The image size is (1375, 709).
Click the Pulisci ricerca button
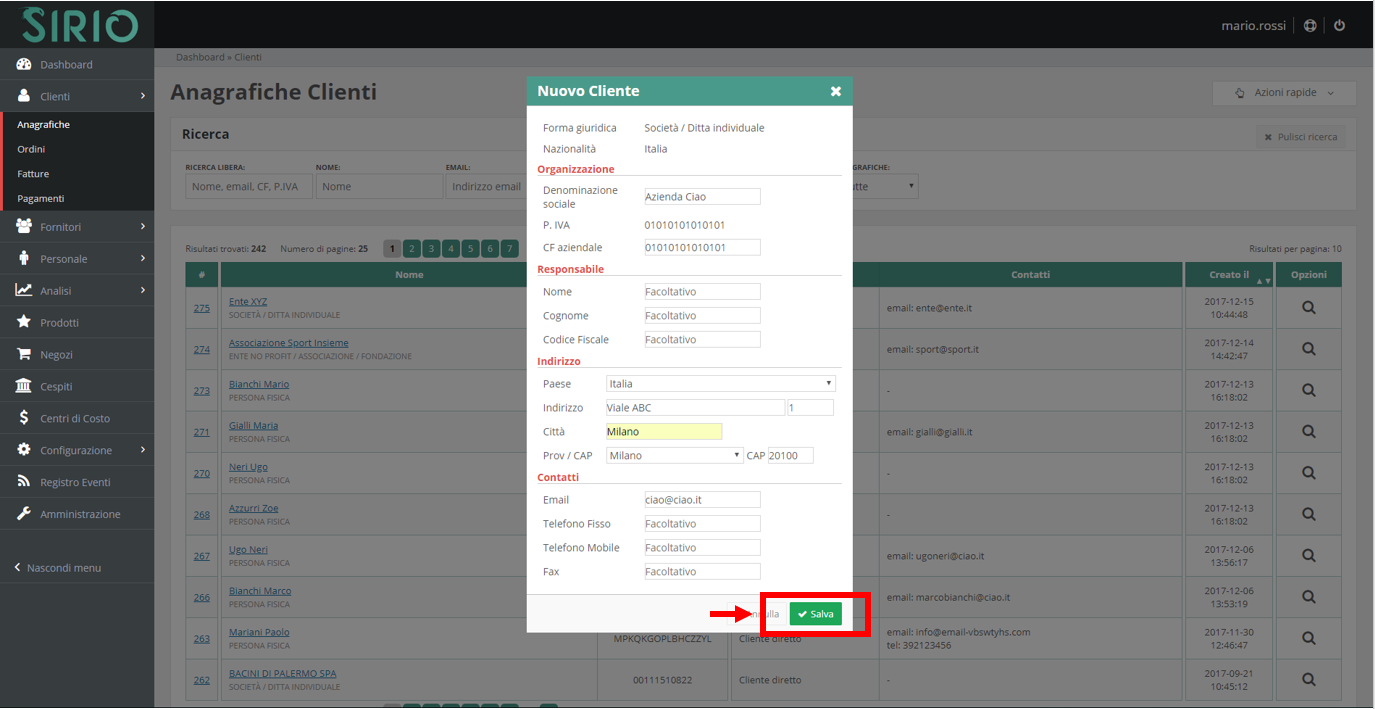tap(1300, 137)
